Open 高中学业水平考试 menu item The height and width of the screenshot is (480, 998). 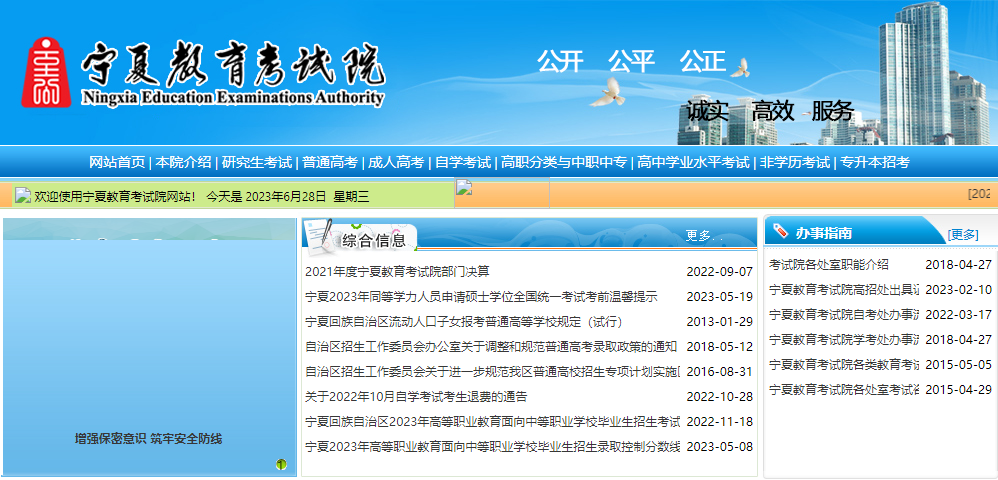[693, 162]
